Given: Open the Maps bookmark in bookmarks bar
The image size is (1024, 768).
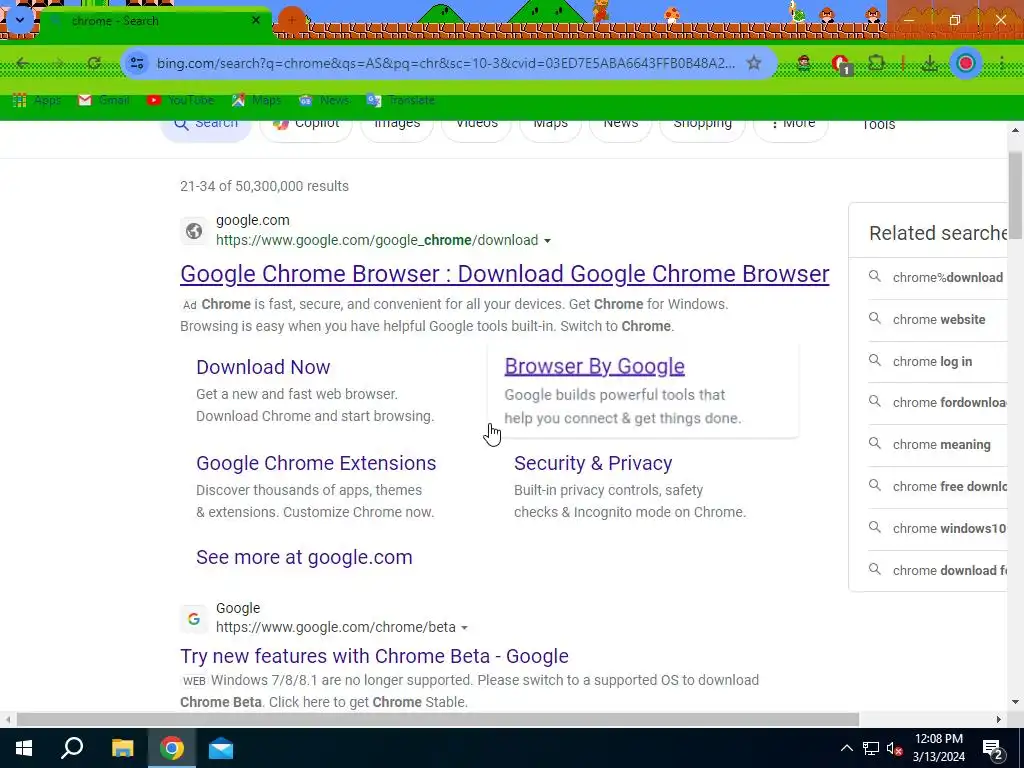Looking at the screenshot, I should 257,100.
